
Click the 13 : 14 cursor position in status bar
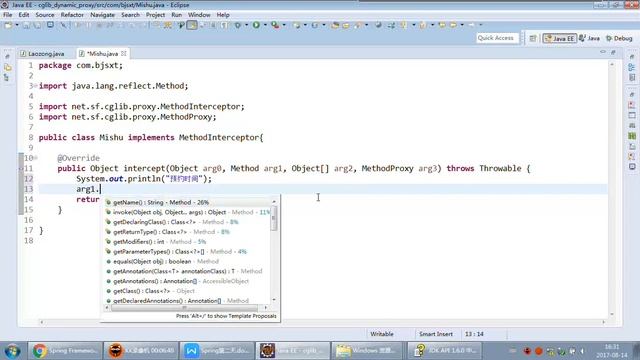(474, 334)
